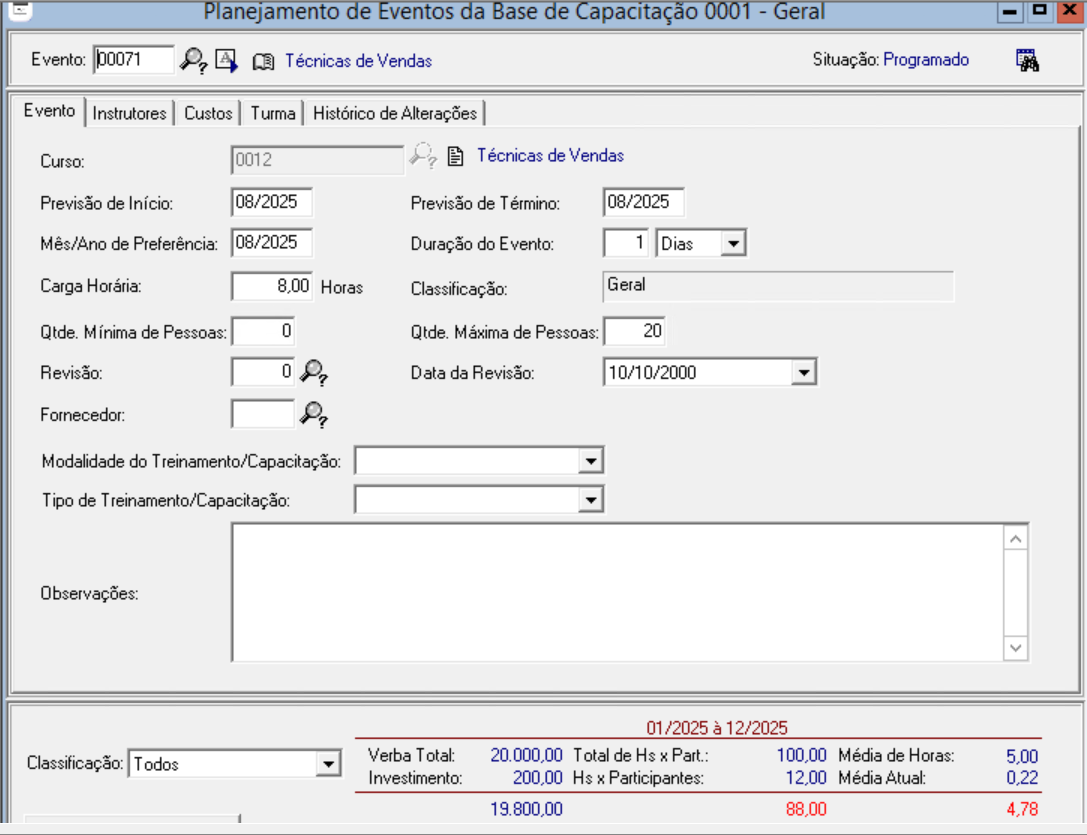Go to Histórico de Alterações tab
Image resolution: width=1087 pixels, height=835 pixels.
coord(396,113)
